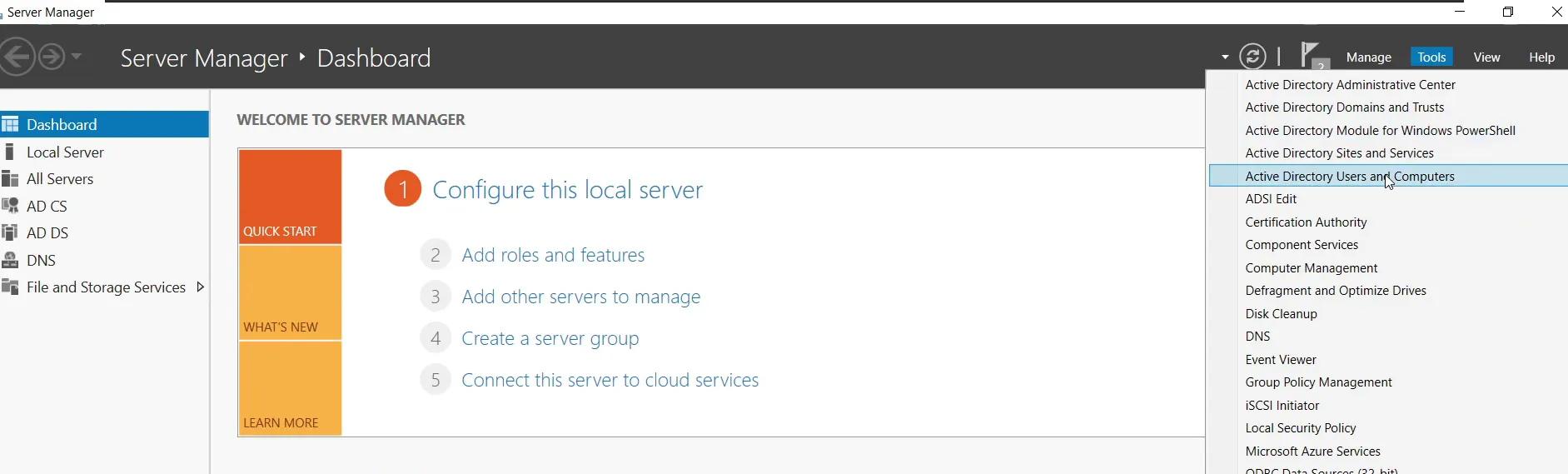Select the LEARN MORE tile
The image size is (1568, 474).
290,388
